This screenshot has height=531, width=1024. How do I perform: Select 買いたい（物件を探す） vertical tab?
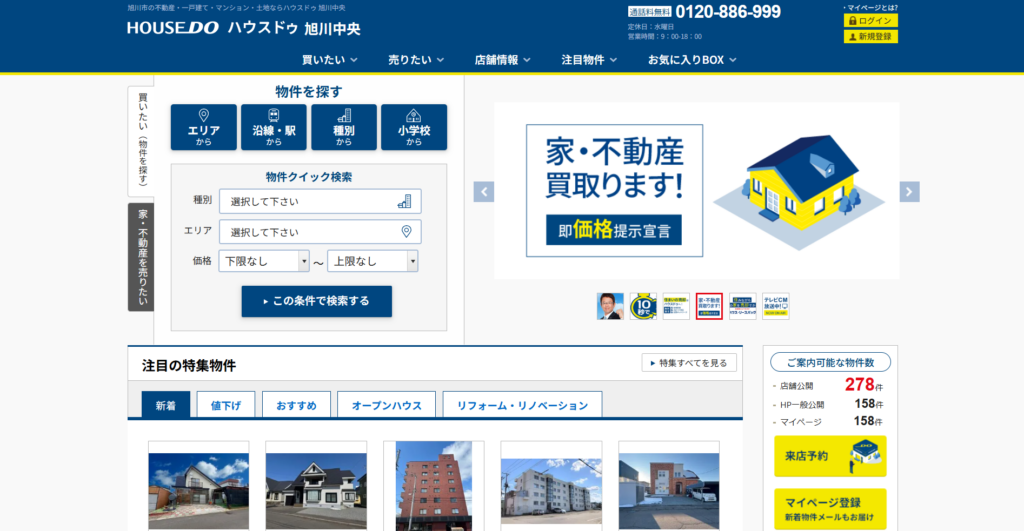[141, 140]
